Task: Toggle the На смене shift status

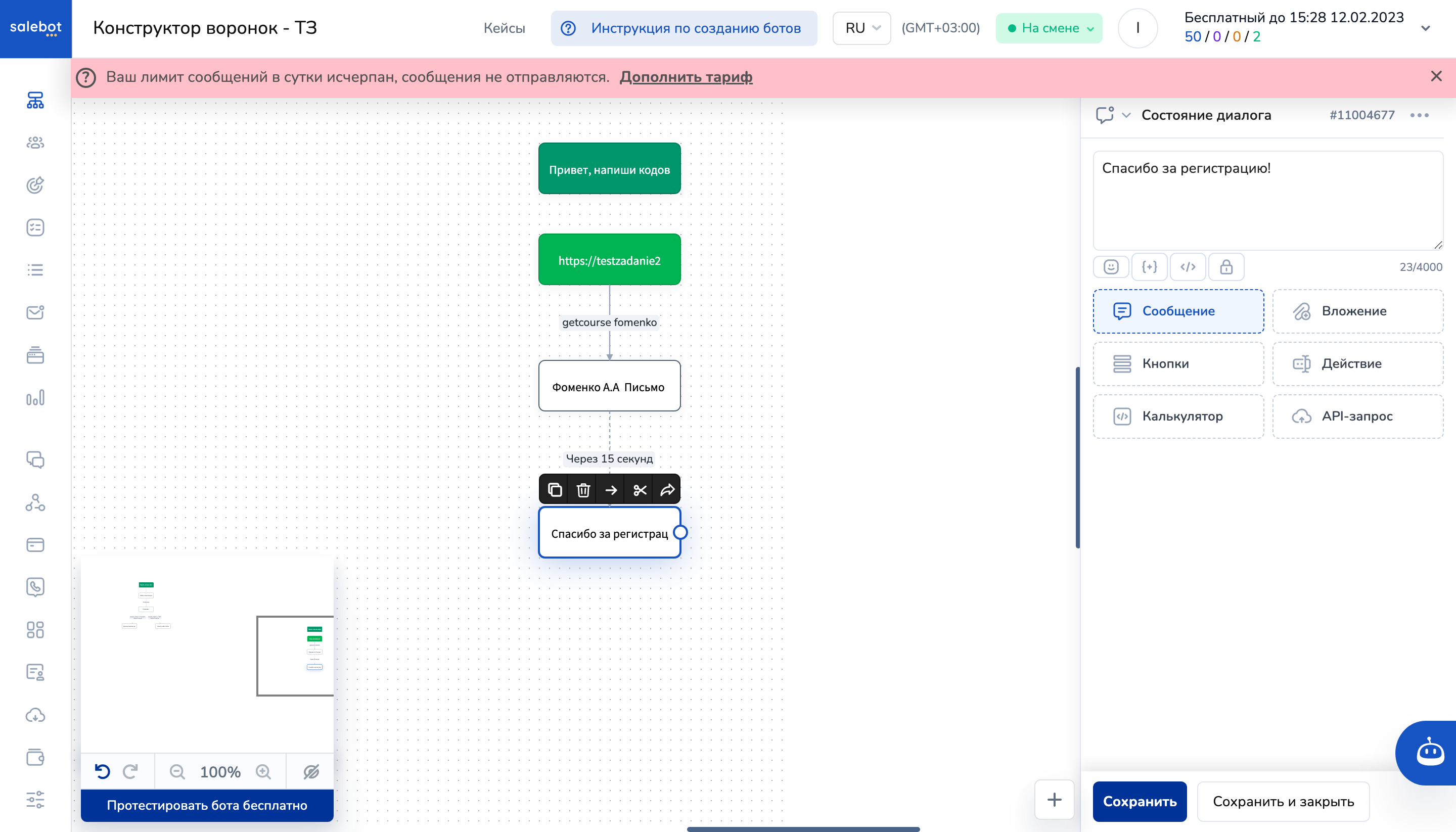Action: 1049,28
